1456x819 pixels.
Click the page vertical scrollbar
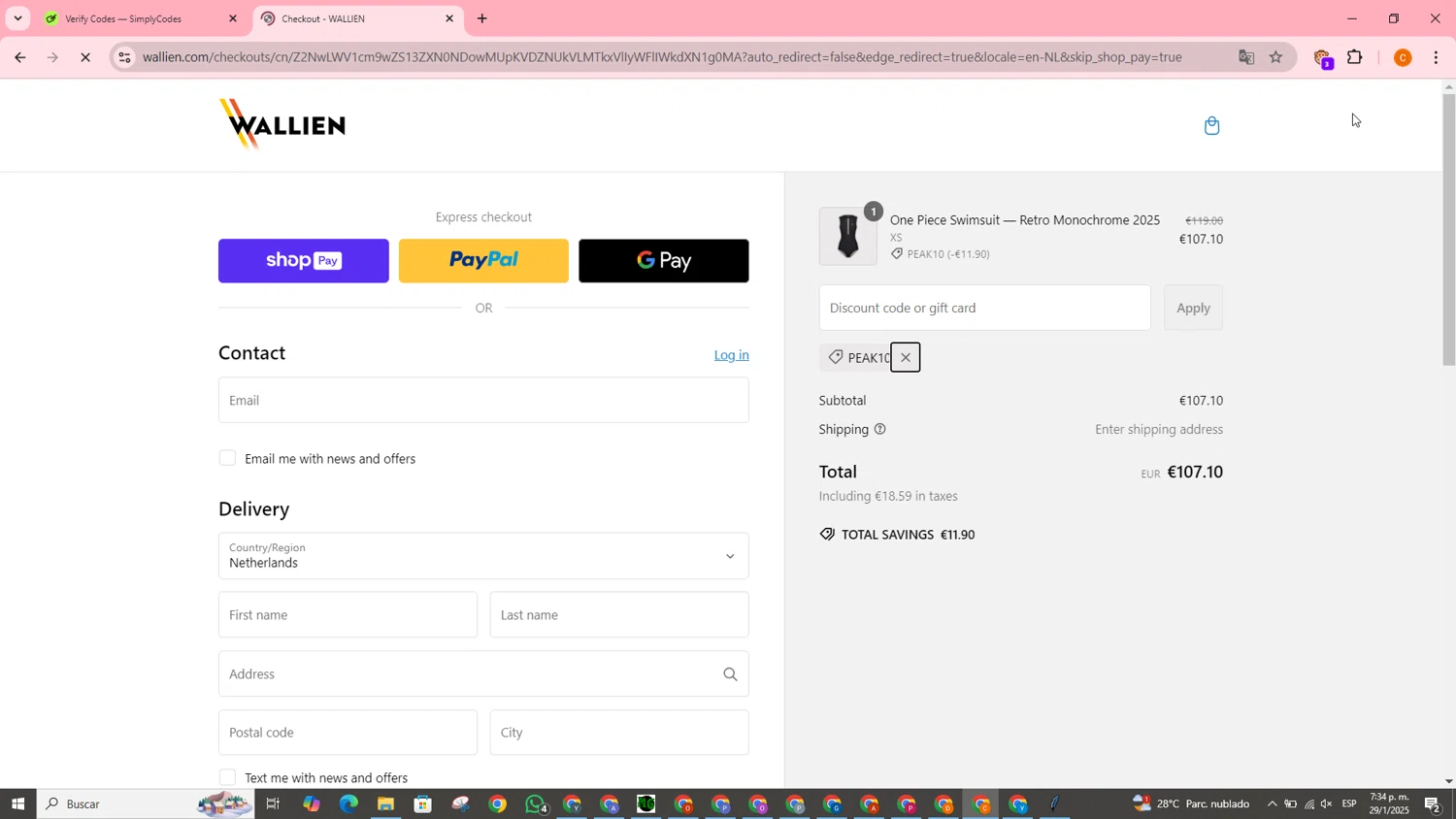(x=1448, y=229)
